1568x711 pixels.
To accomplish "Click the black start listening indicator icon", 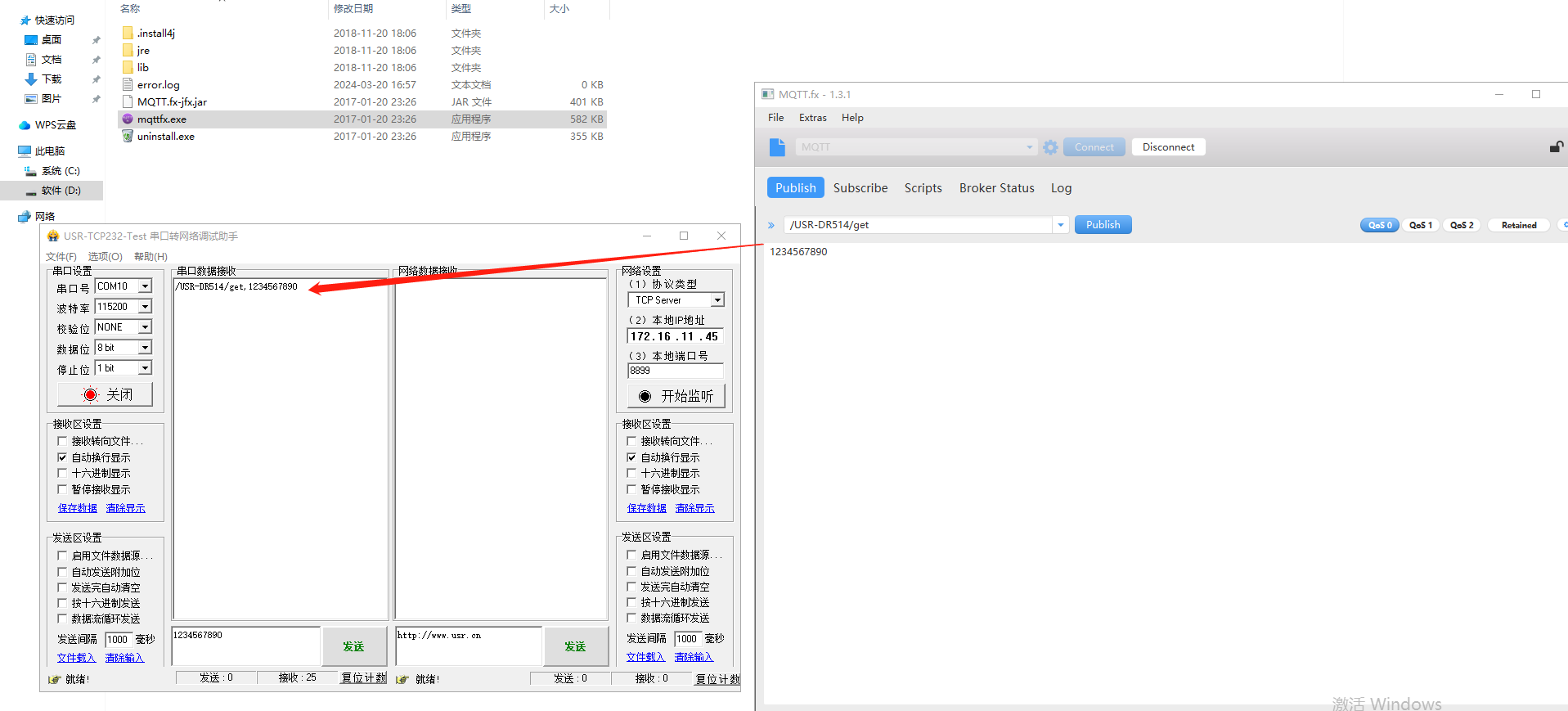I will click(x=645, y=397).
